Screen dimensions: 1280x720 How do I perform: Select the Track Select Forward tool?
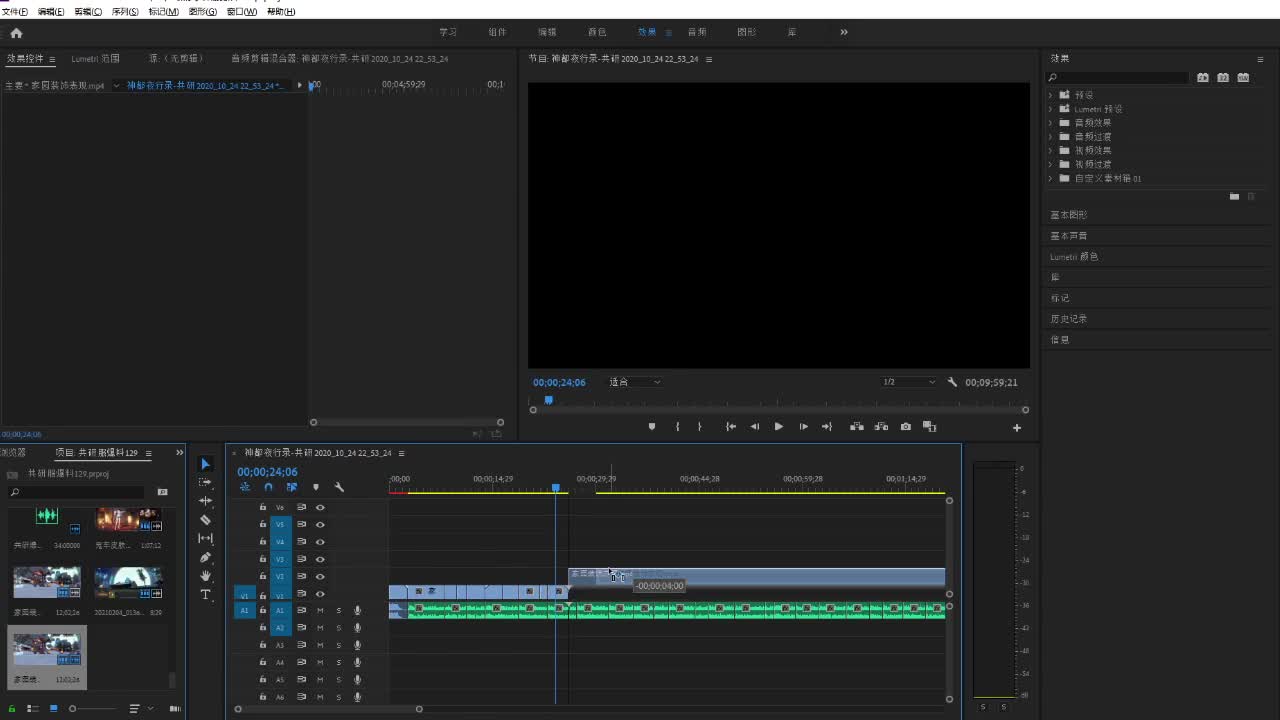tap(205, 482)
